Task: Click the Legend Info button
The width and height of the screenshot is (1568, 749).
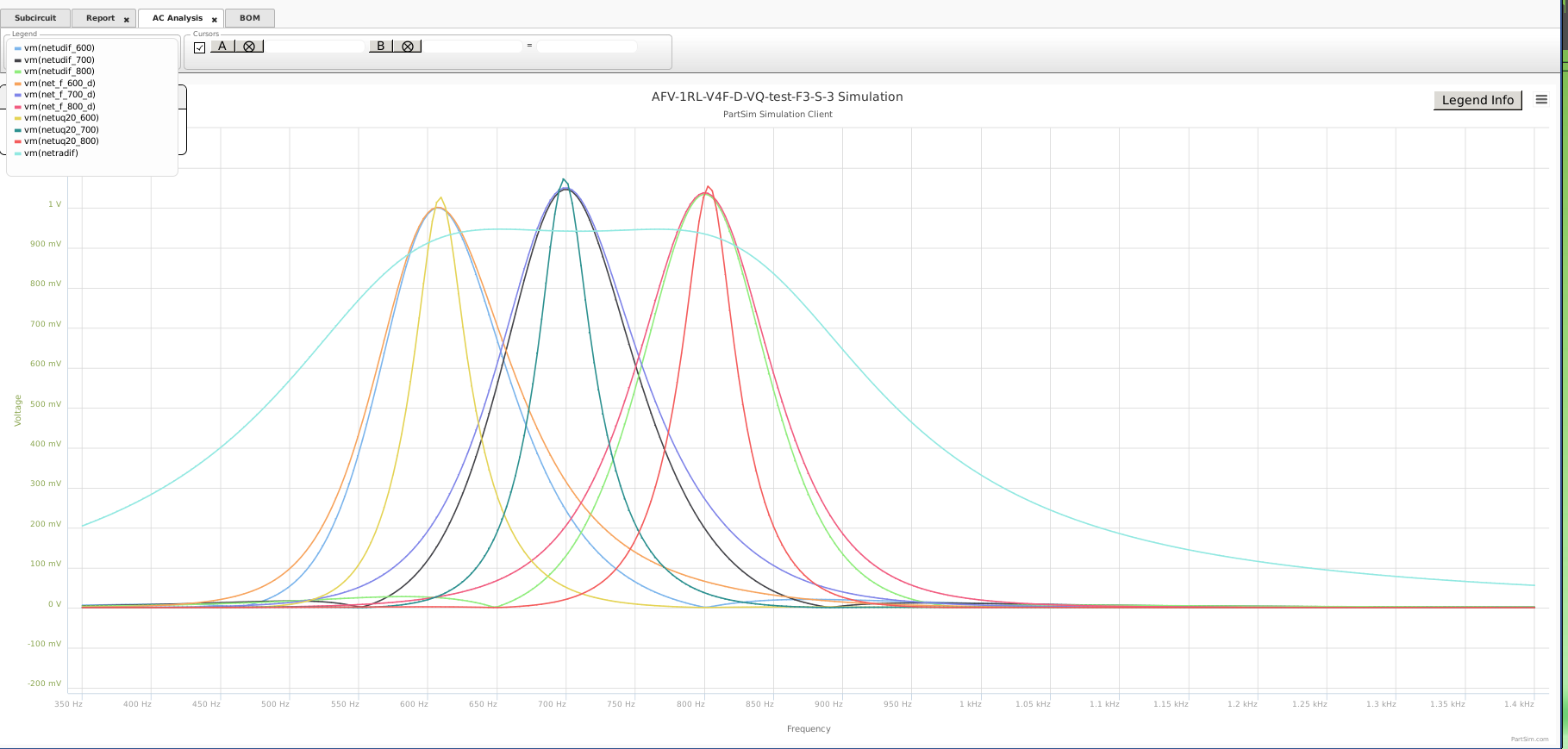Action: [x=1477, y=100]
